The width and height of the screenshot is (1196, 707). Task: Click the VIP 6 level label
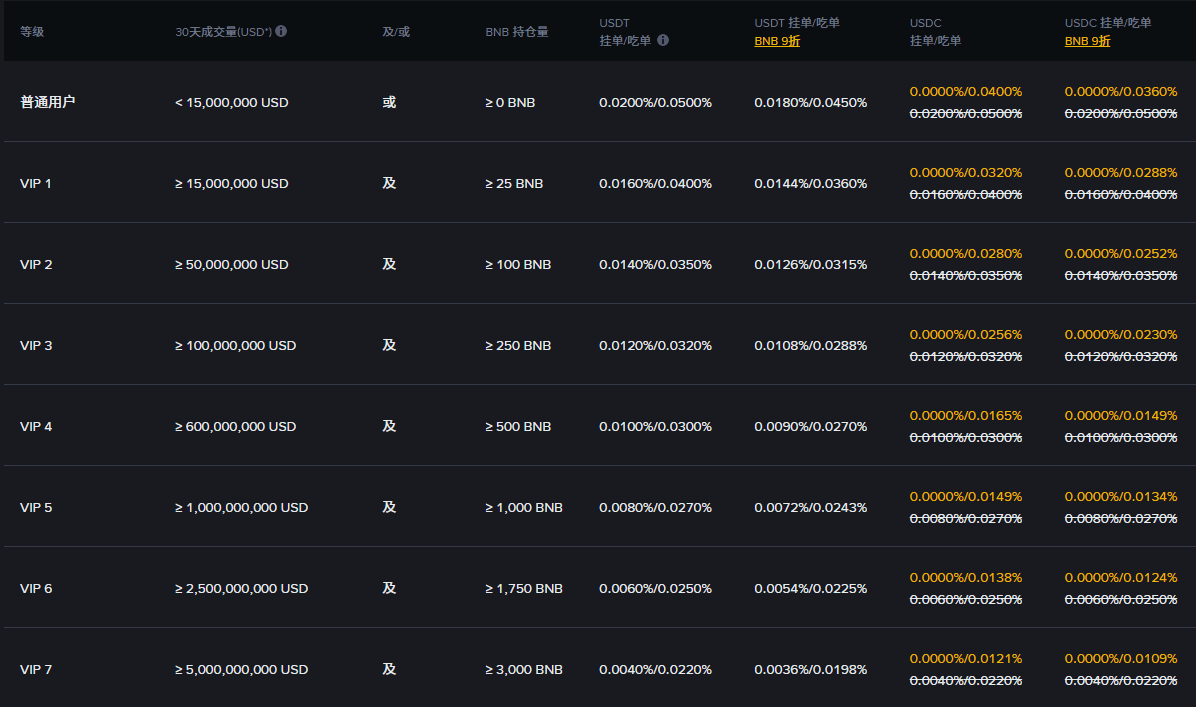36,588
